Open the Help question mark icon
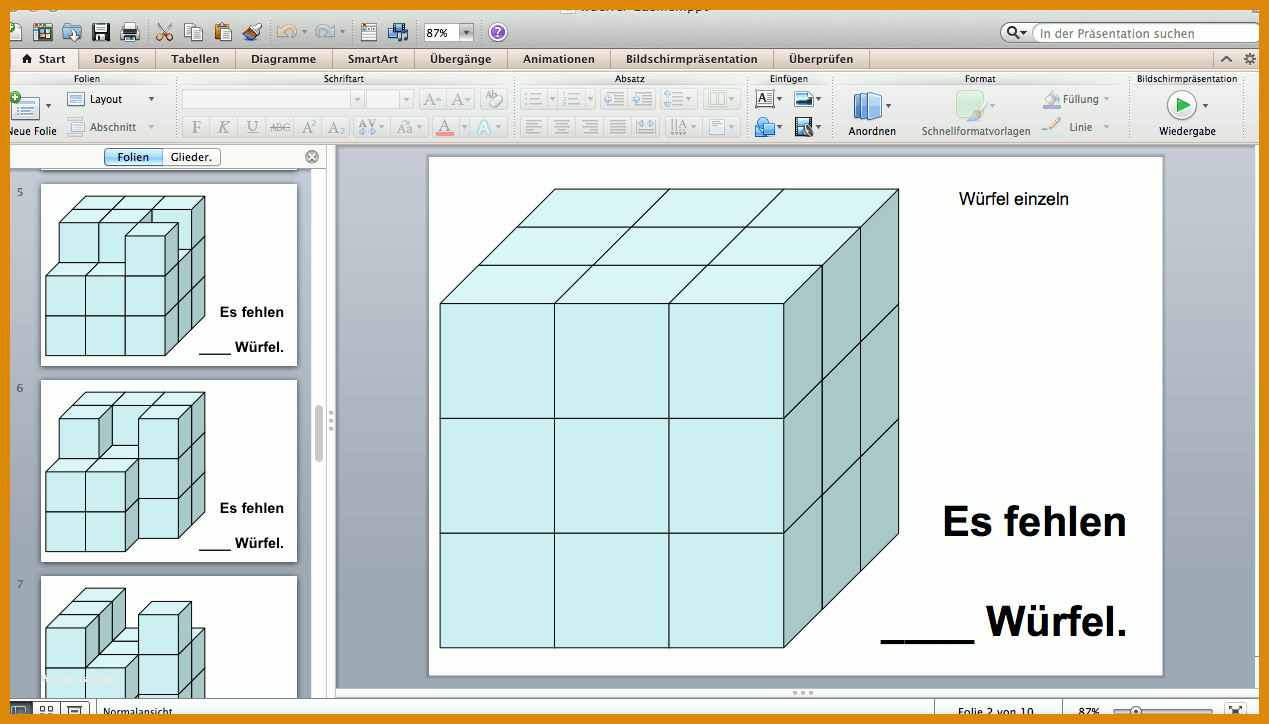 point(497,32)
